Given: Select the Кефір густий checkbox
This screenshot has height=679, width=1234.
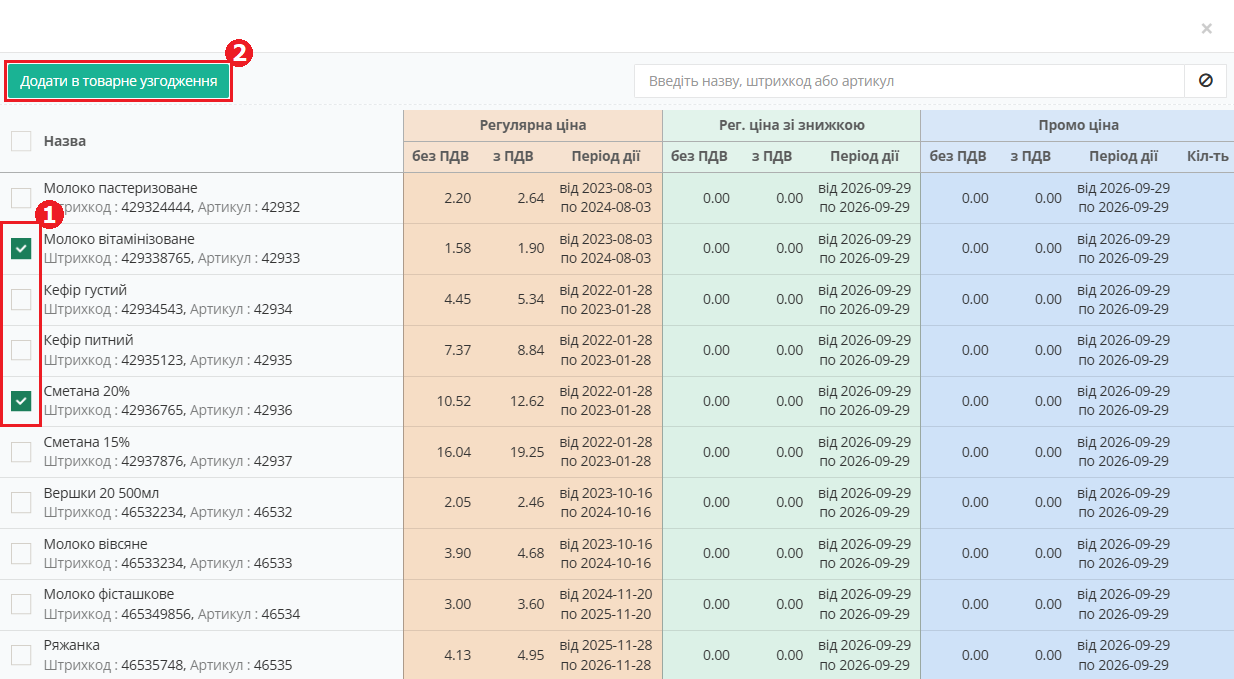Looking at the screenshot, I should (x=21, y=299).
